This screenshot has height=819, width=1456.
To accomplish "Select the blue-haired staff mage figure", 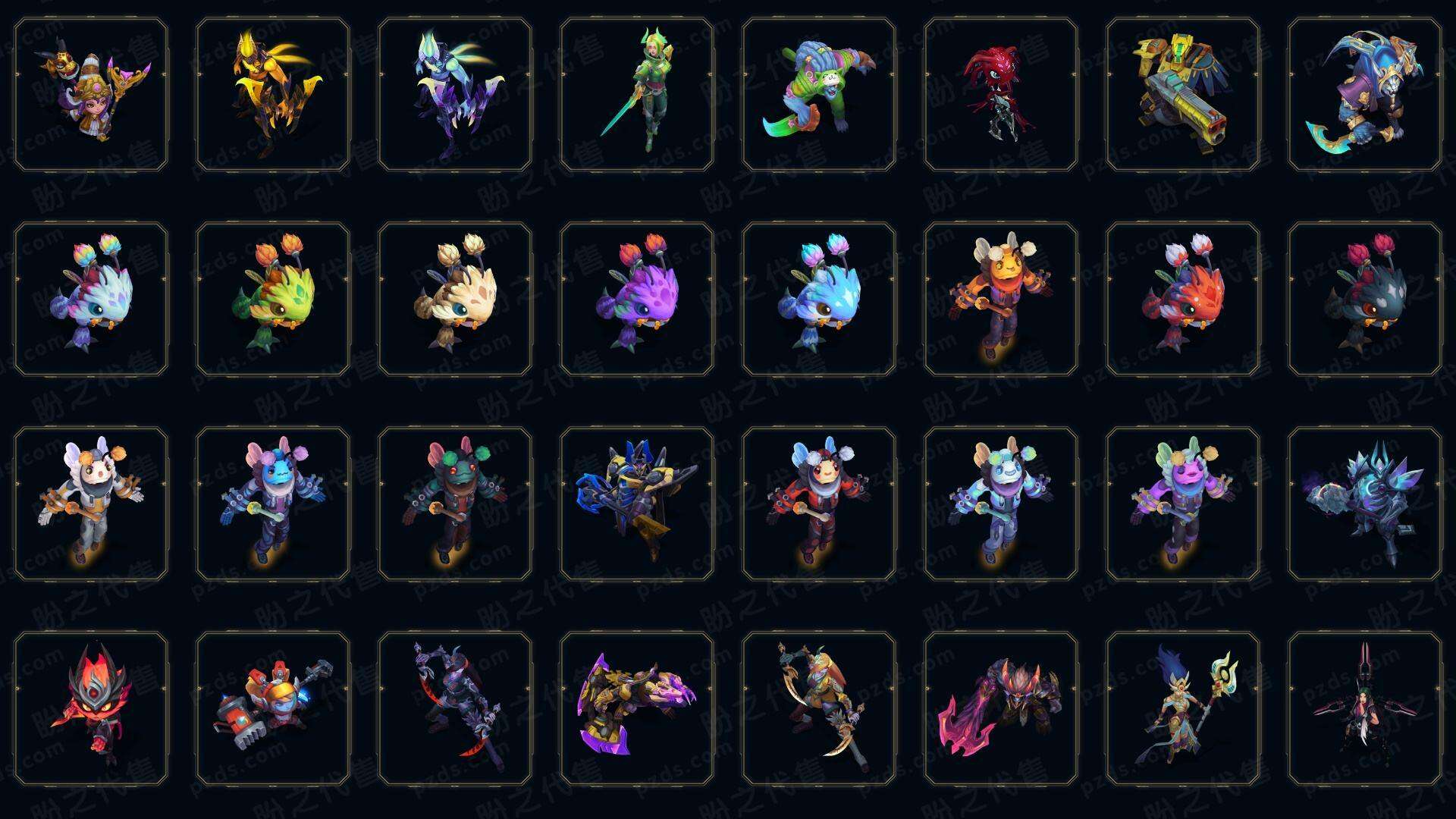I will coord(1182,708).
